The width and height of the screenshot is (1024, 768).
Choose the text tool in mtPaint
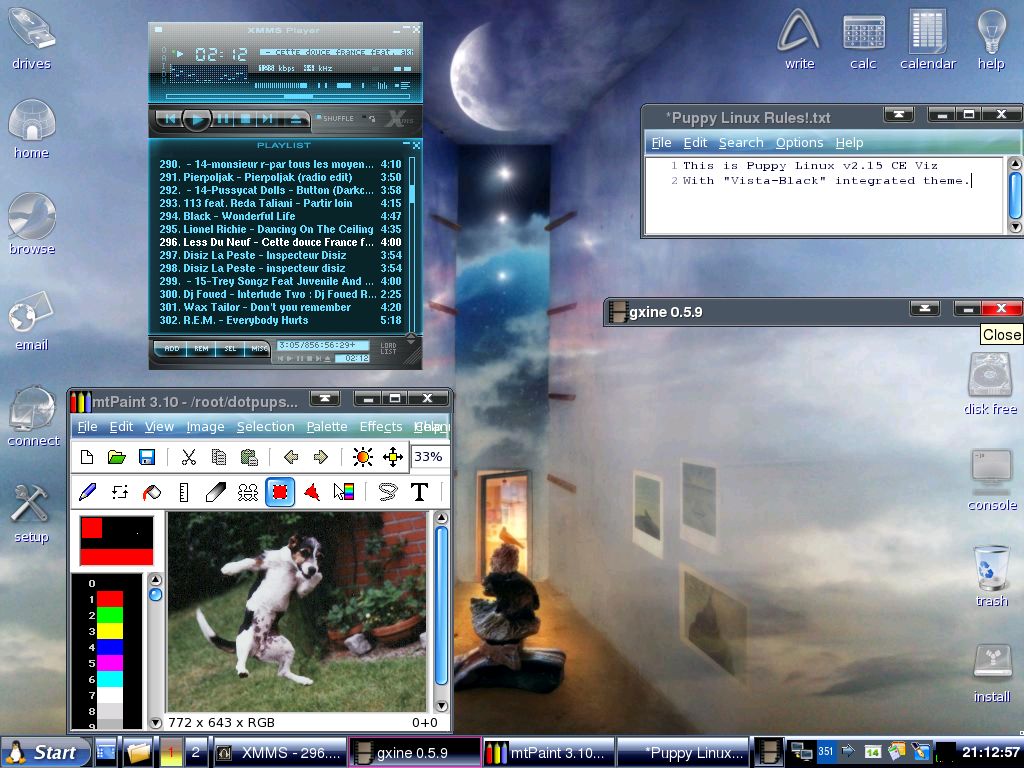pyautogui.click(x=420, y=492)
